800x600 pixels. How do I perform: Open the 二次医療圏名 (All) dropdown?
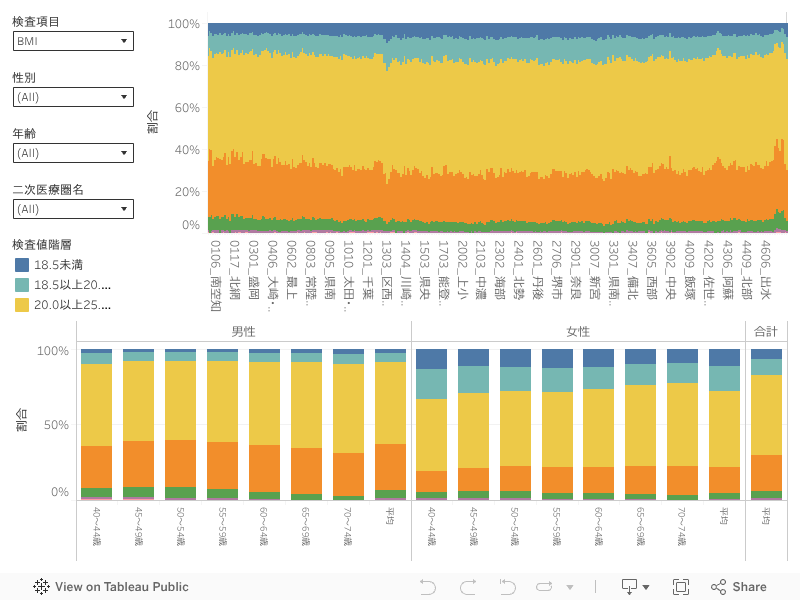click(x=73, y=209)
